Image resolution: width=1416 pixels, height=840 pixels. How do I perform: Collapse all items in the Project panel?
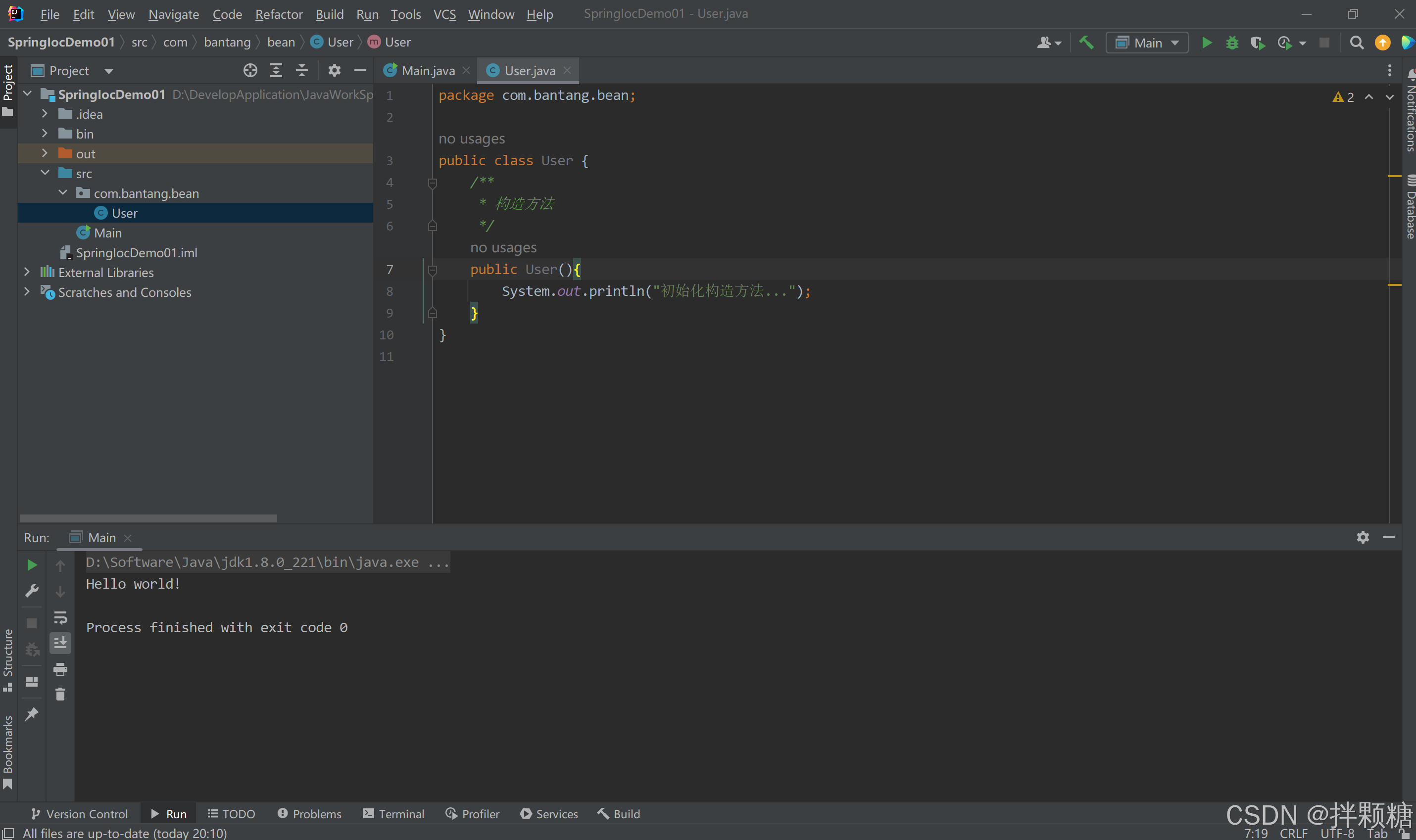[x=302, y=71]
